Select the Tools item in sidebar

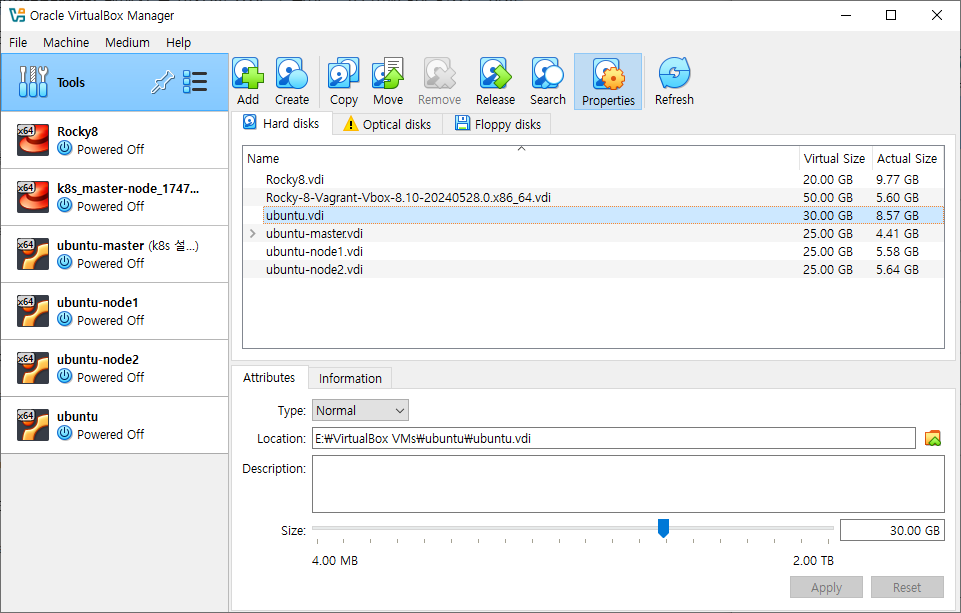click(x=115, y=82)
